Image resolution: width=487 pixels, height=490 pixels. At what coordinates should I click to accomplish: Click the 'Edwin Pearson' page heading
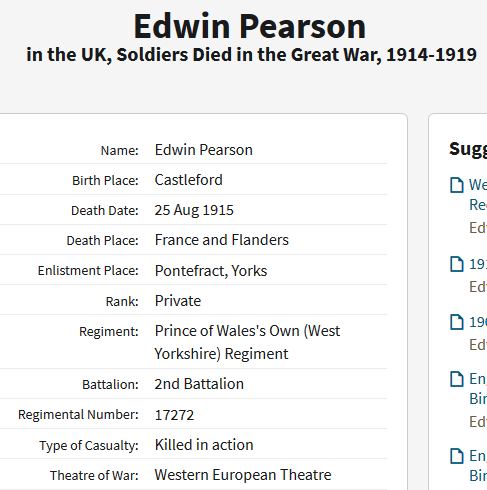[250, 26]
